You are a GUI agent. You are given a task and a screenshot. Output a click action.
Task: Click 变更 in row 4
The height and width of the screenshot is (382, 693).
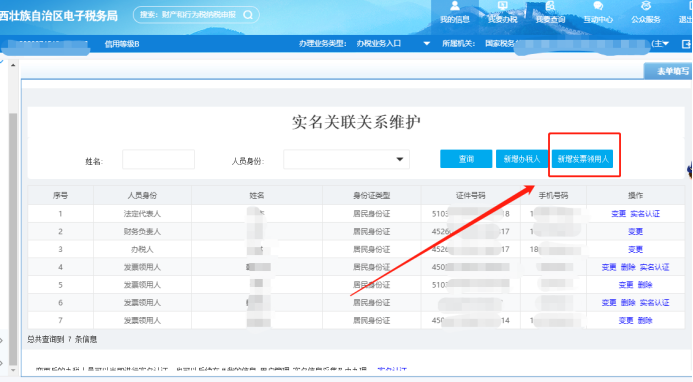pos(609,267)
